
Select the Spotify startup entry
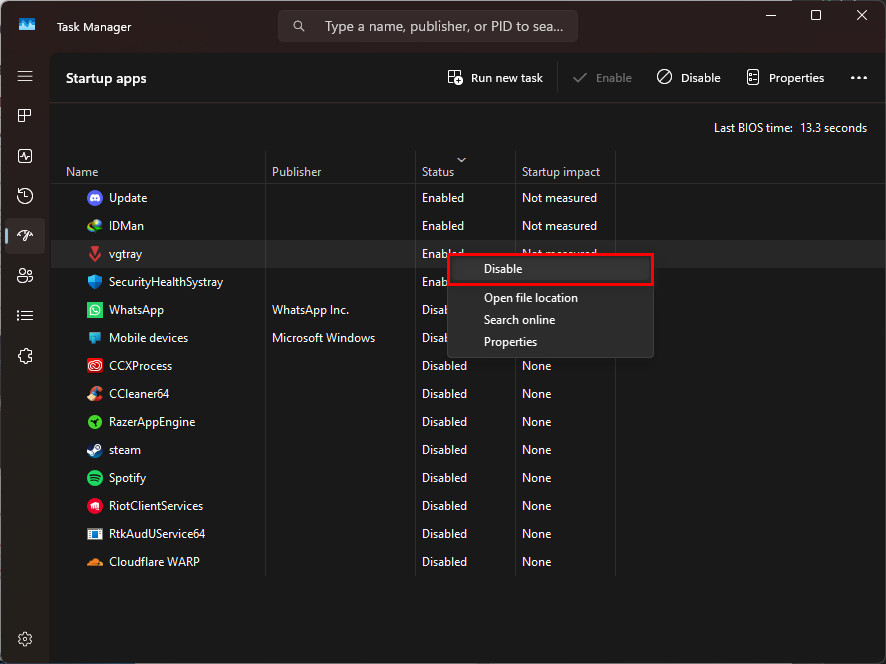(x=127, y=478)
